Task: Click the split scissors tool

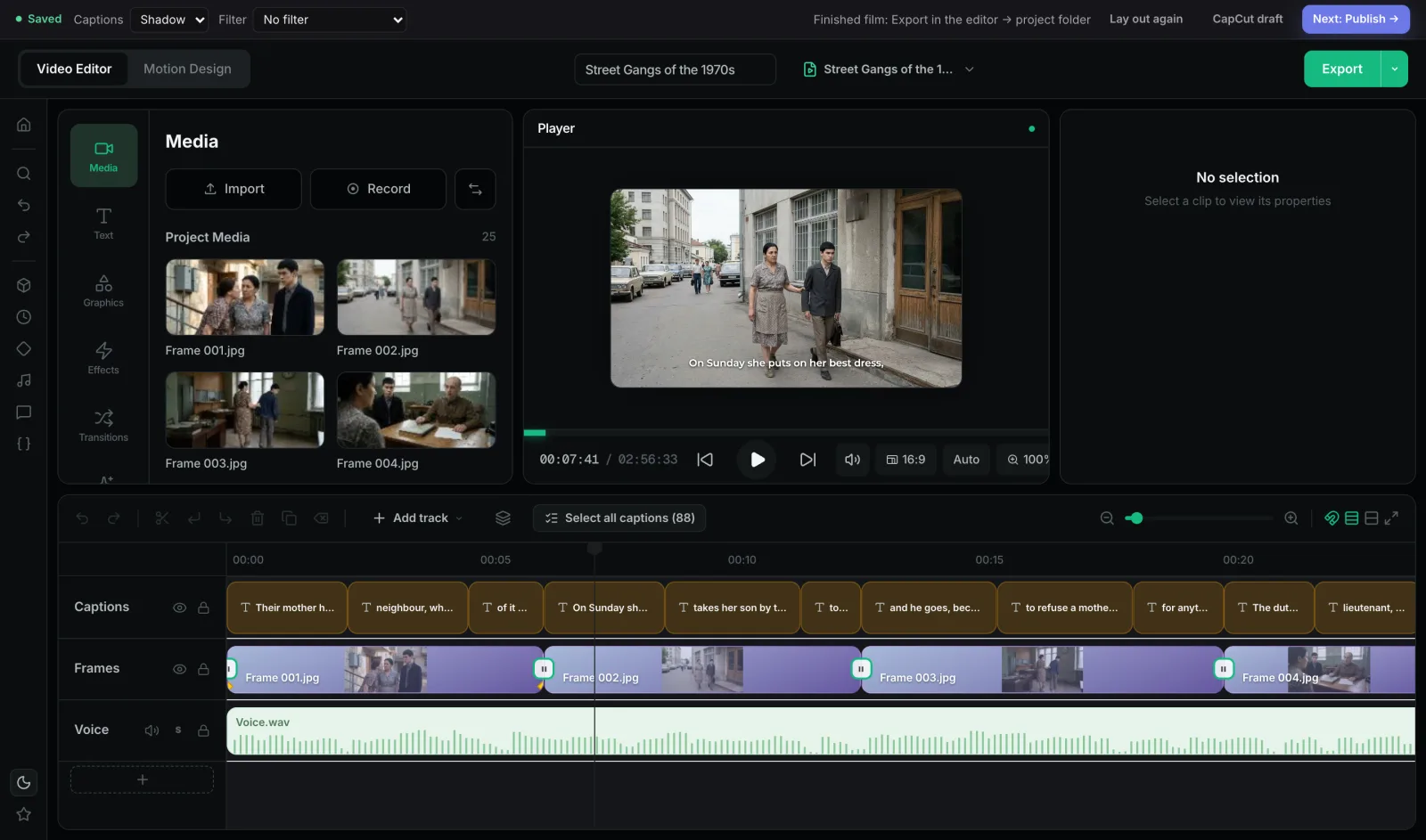Action: [x=161, y=518]
